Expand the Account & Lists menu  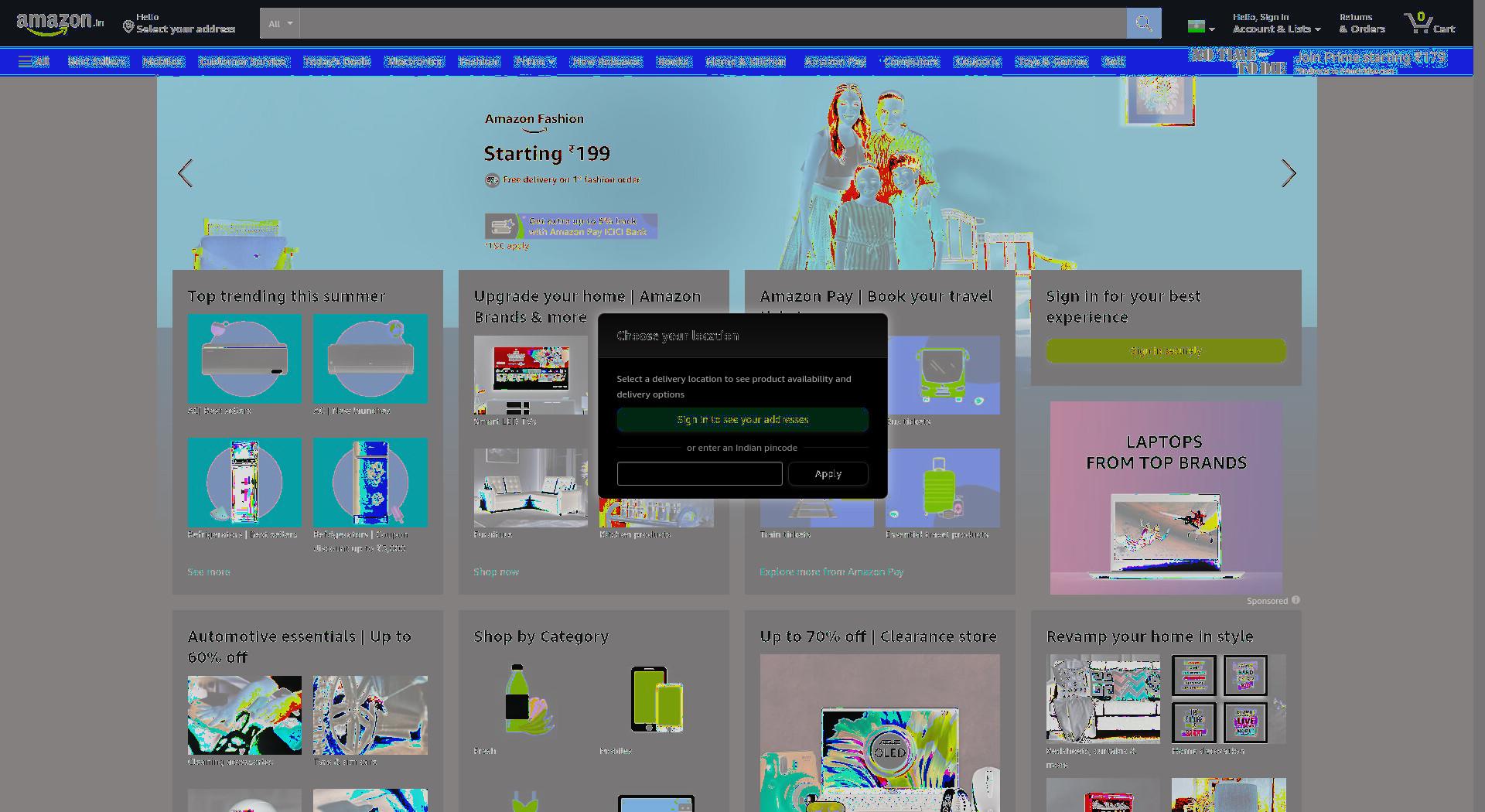click(1276, 23)
